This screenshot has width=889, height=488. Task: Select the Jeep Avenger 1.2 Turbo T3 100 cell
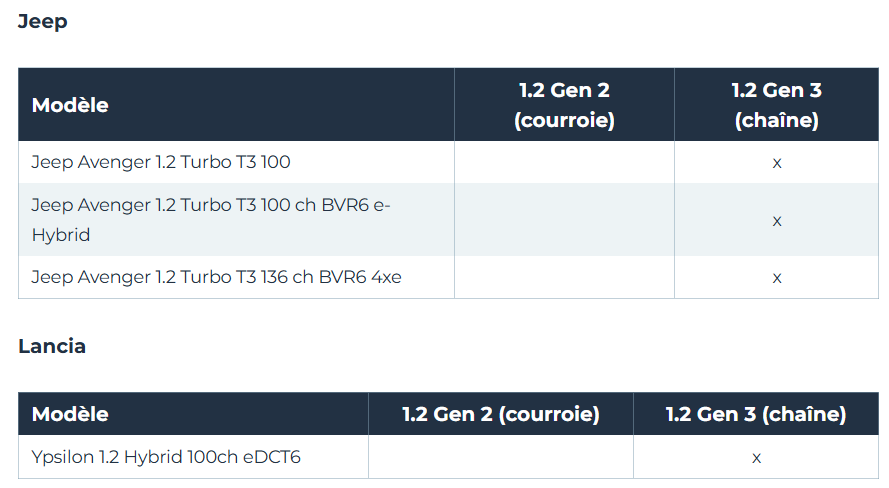(161, 162)
